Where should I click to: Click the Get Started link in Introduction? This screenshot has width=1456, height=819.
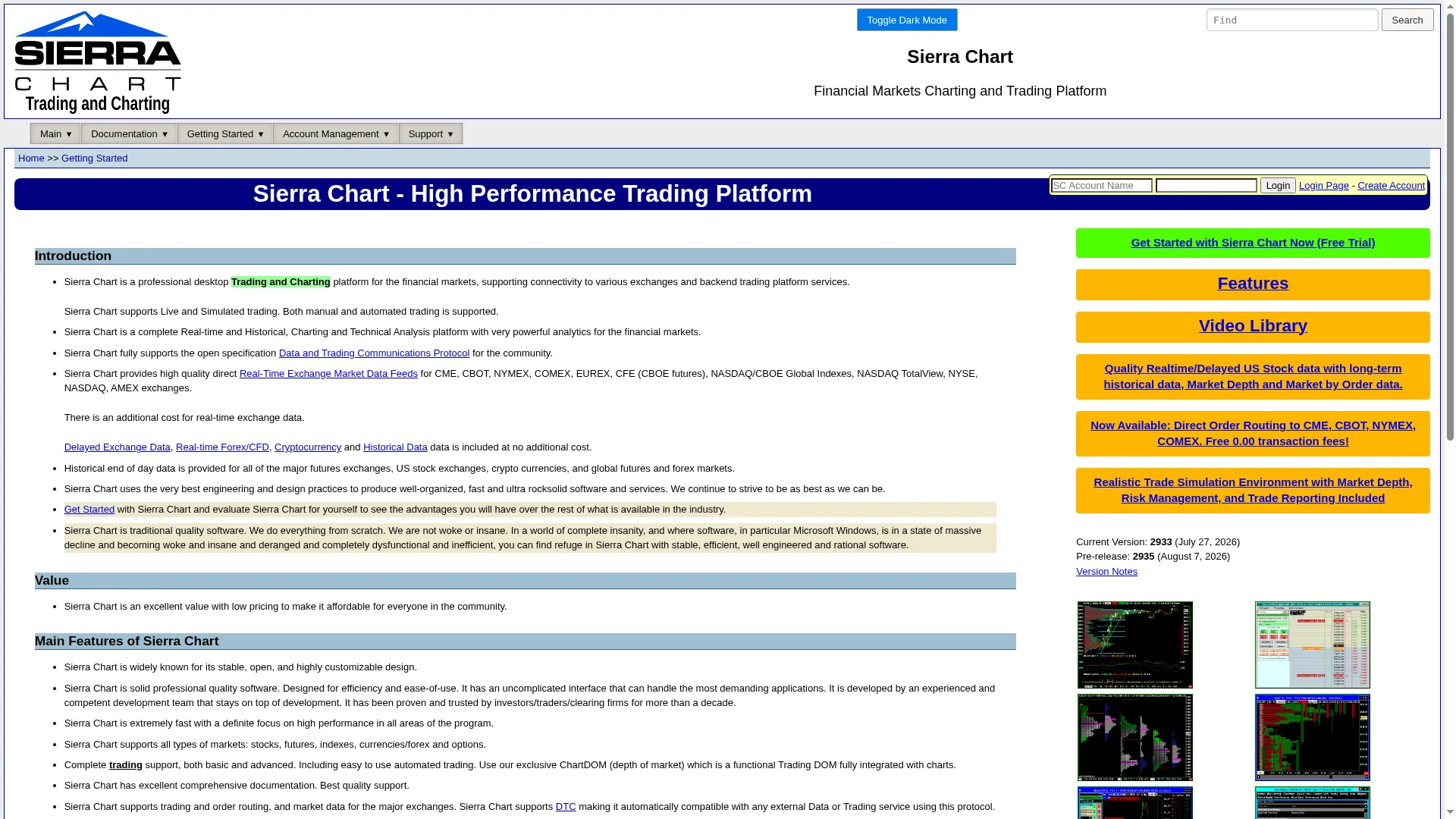click(x=89, y=510)
